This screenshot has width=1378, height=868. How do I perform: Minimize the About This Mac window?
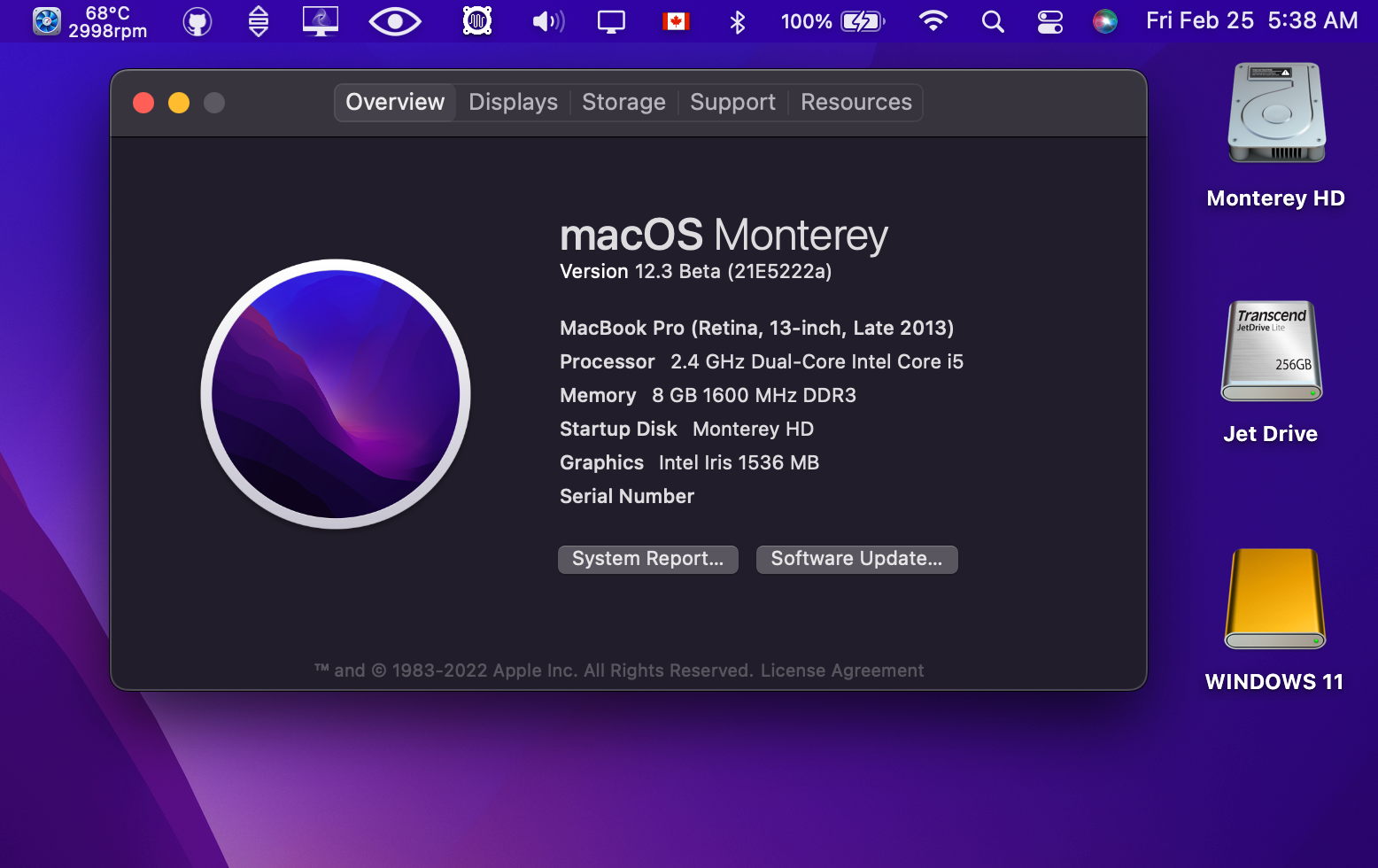click(179, 103)
